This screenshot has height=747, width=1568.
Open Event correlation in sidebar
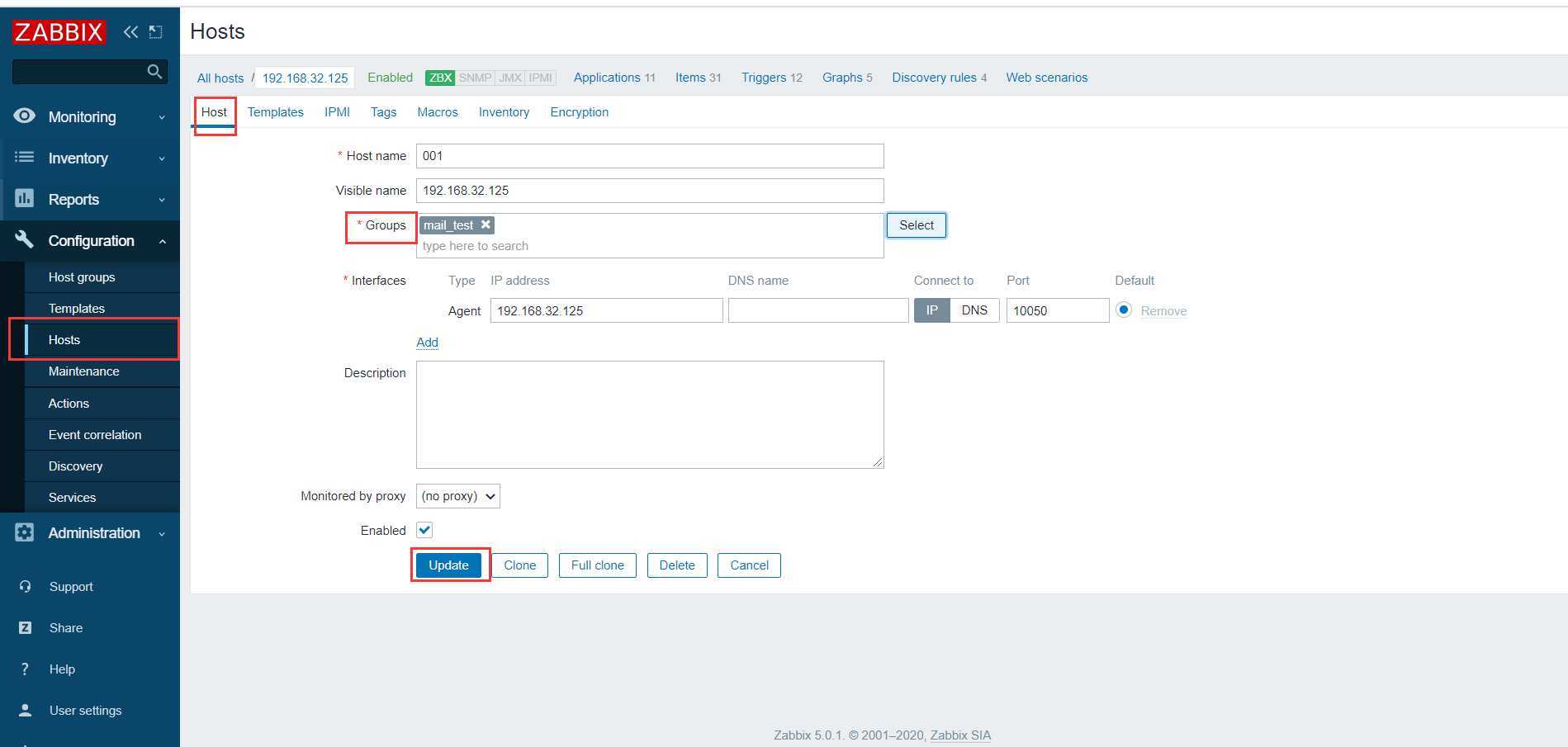[x=102, y=435]
